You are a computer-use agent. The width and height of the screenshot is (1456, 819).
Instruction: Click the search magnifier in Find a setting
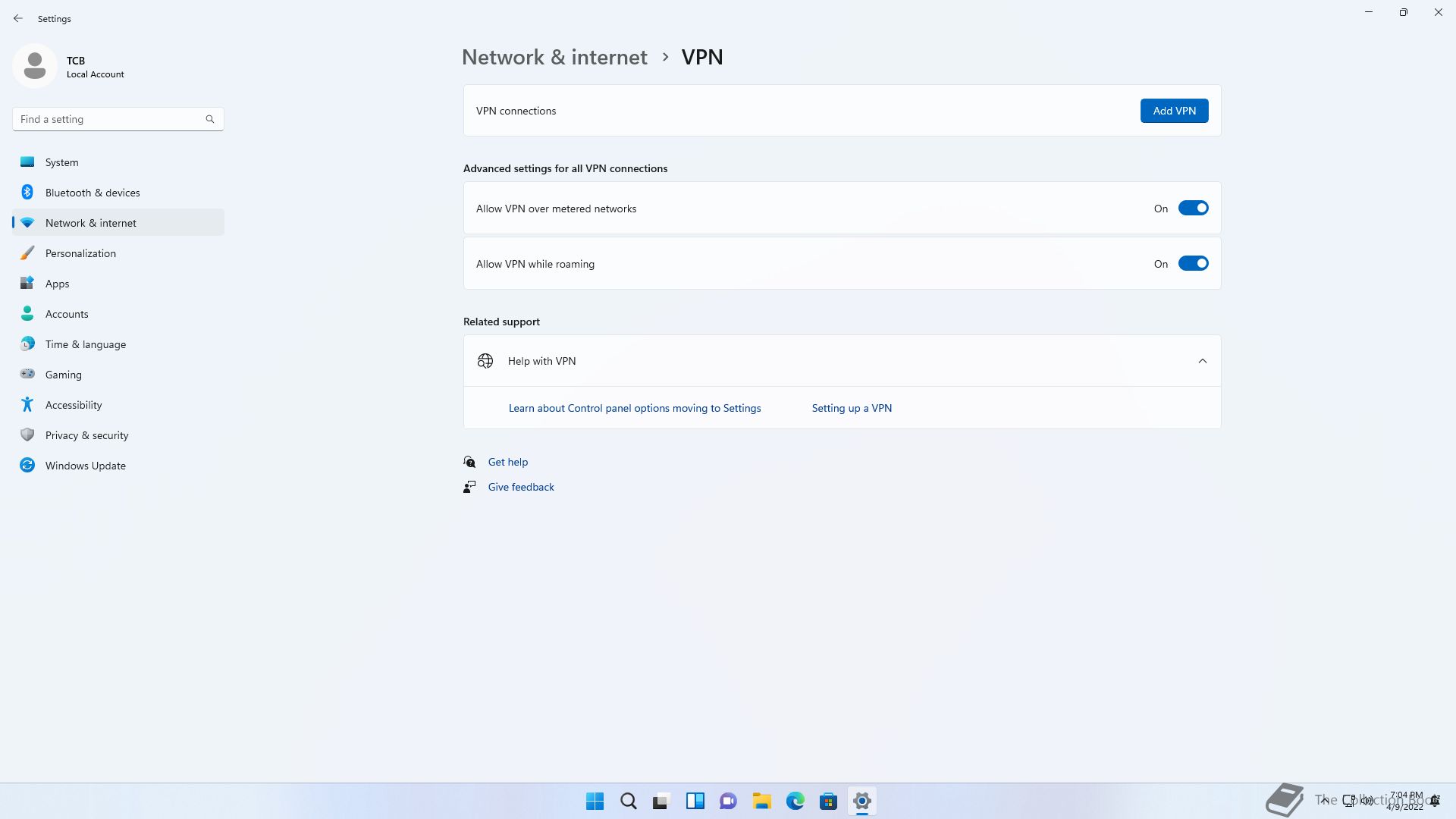tap(210, 119)
